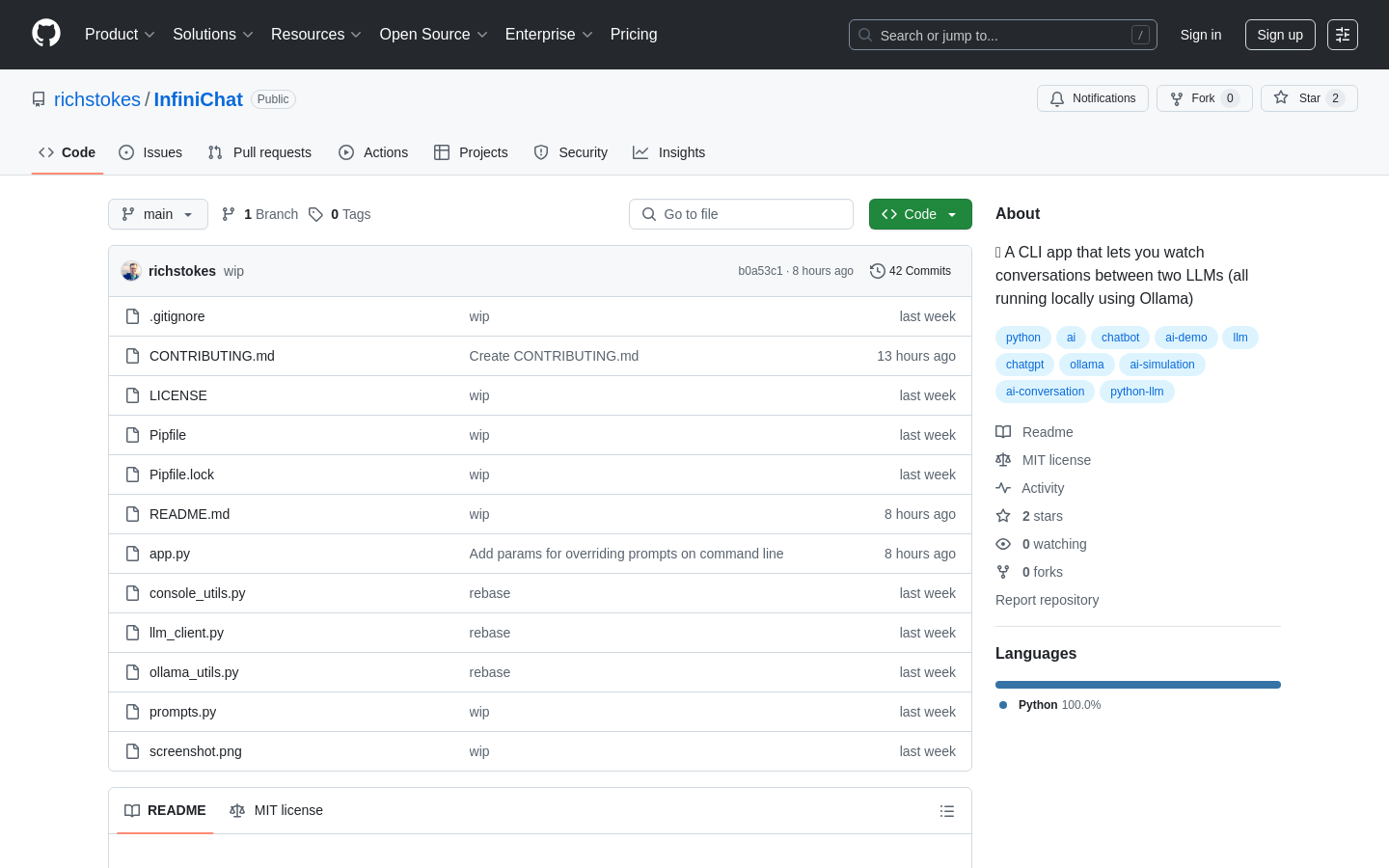
Task: Click file icon for screenshot.png
Action: click(x=133, y=751)
